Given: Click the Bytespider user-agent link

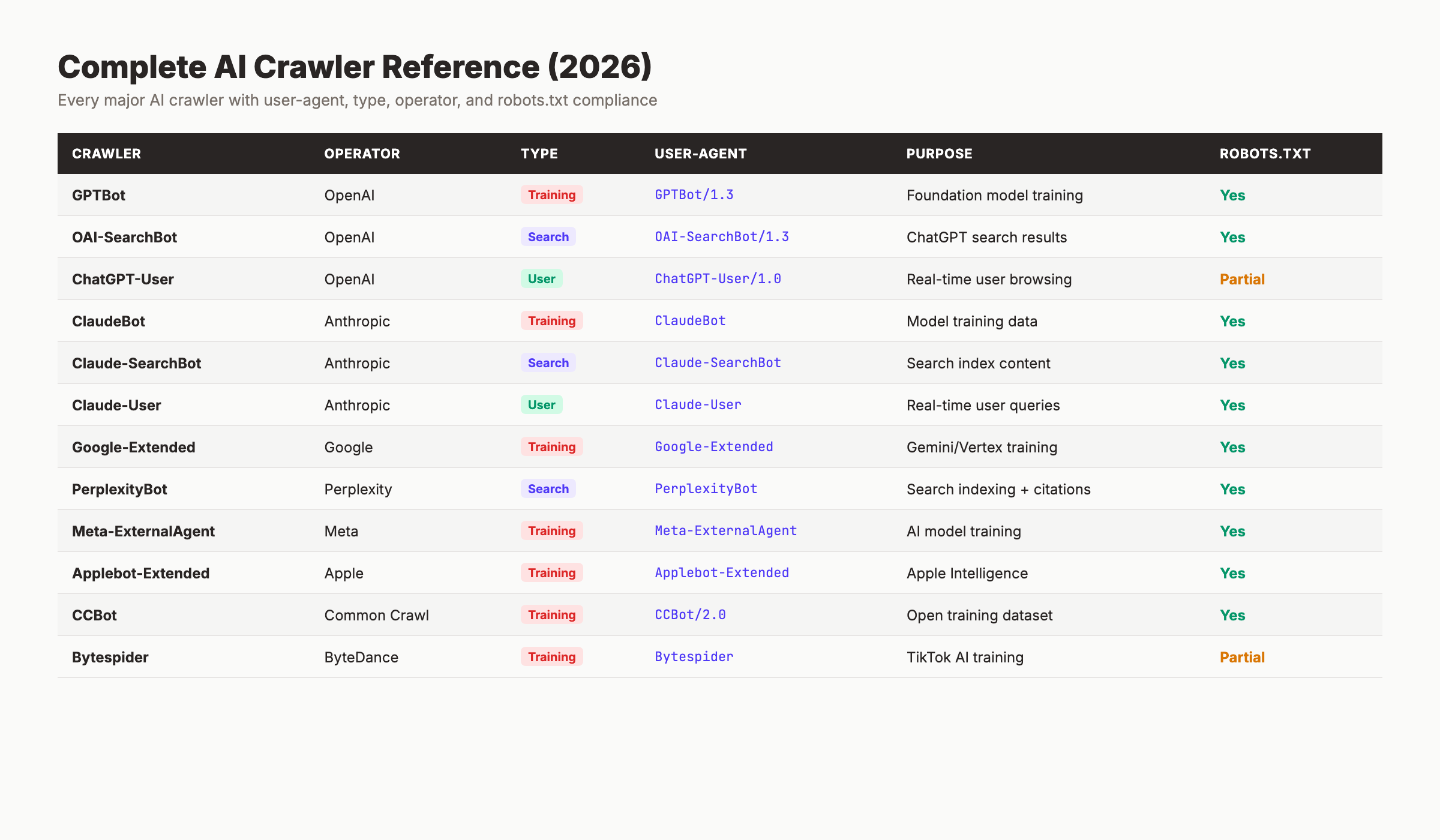Looking at the screenshot, I should 694,656.
